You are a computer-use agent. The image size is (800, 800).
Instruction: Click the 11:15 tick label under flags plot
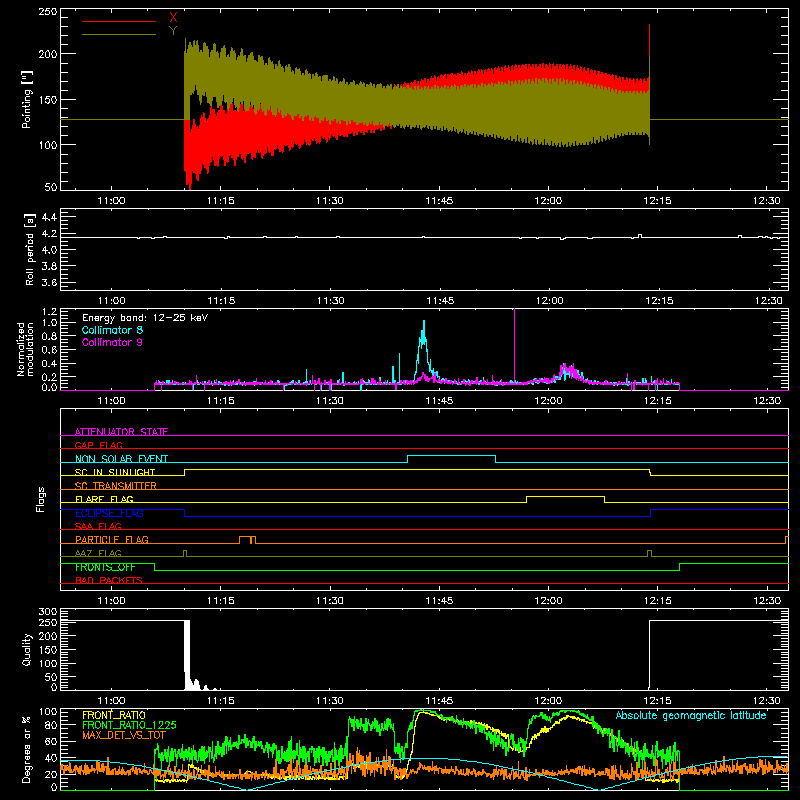tap(221, 601)
